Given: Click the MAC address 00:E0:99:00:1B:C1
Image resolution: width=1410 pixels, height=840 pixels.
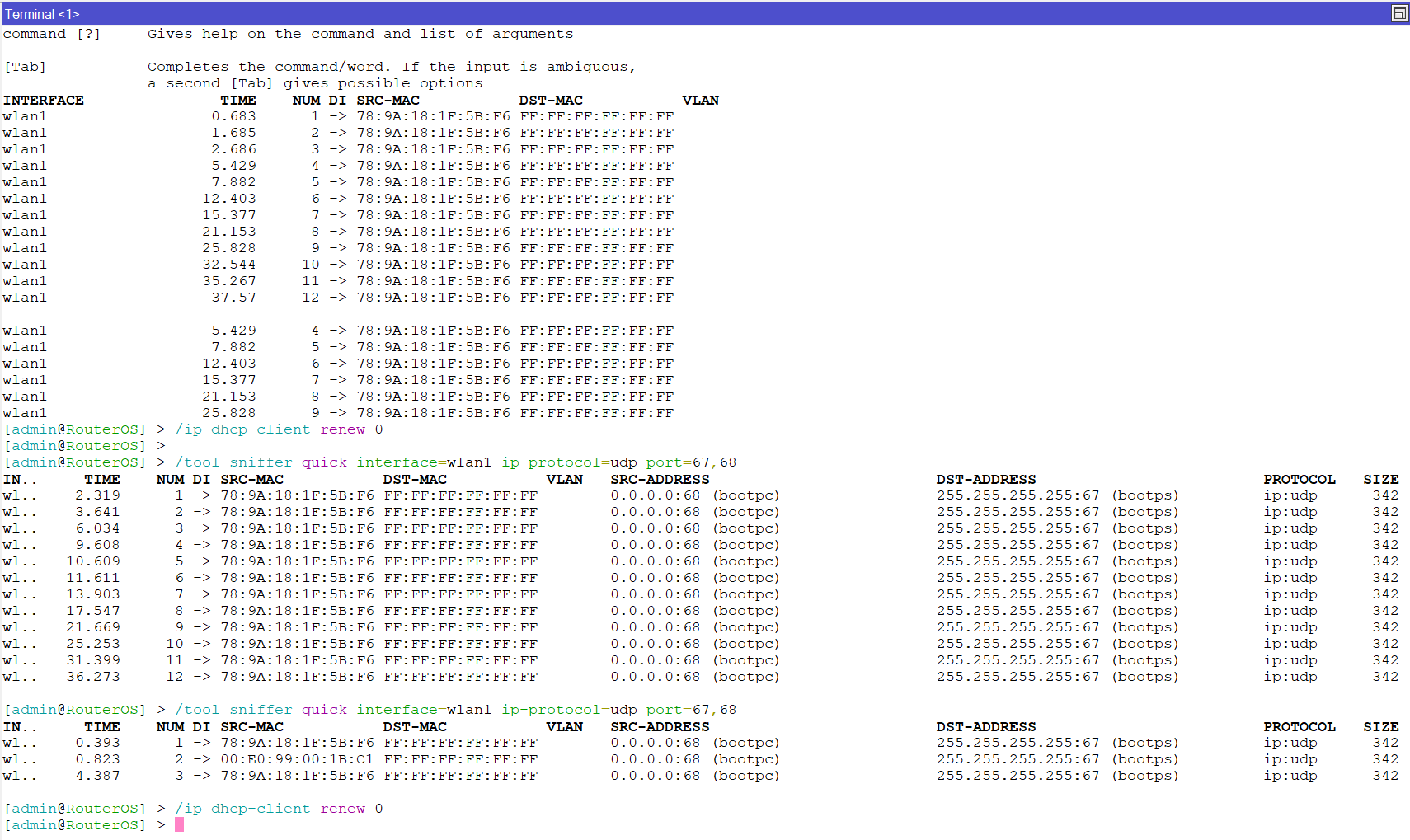Looking at the screenshot, I should click(297, 759).
